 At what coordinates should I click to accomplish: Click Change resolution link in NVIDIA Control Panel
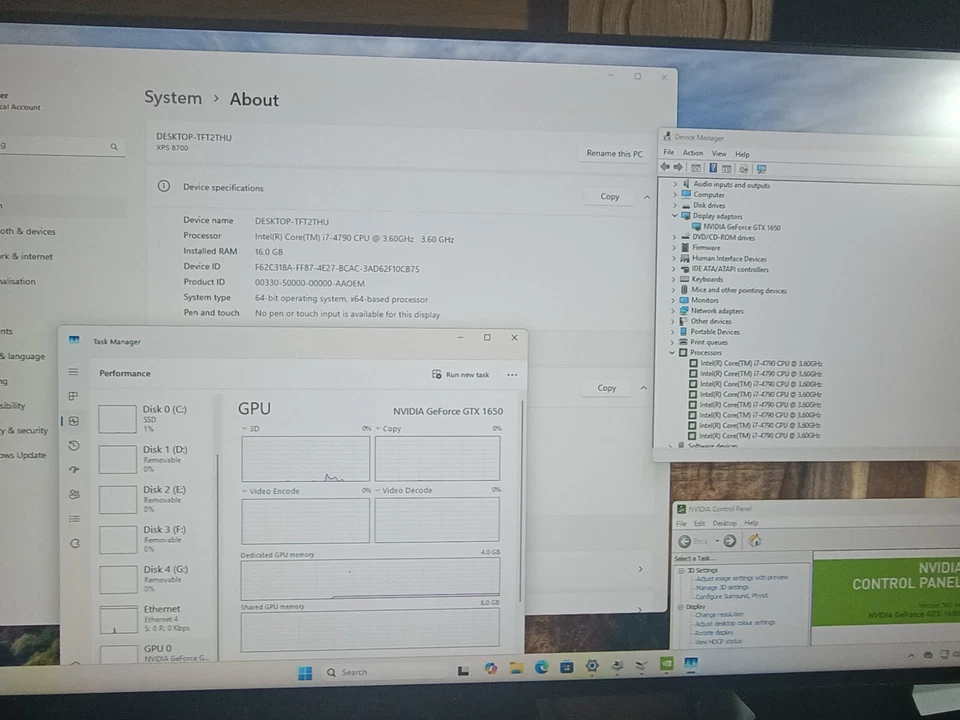pyautogui.click(x=718, y=614)
